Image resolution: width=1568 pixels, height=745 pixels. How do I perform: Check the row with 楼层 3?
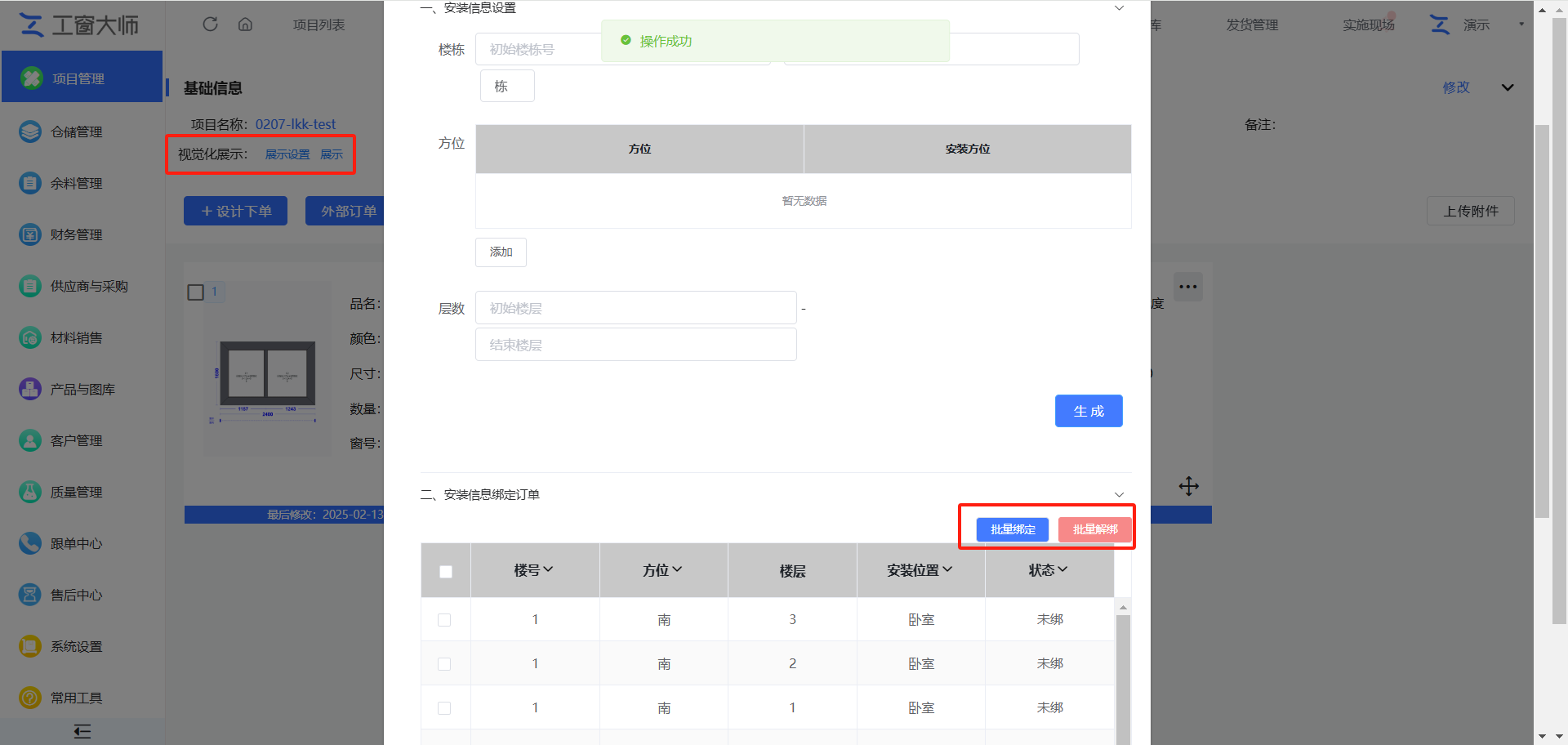point(444,620)
